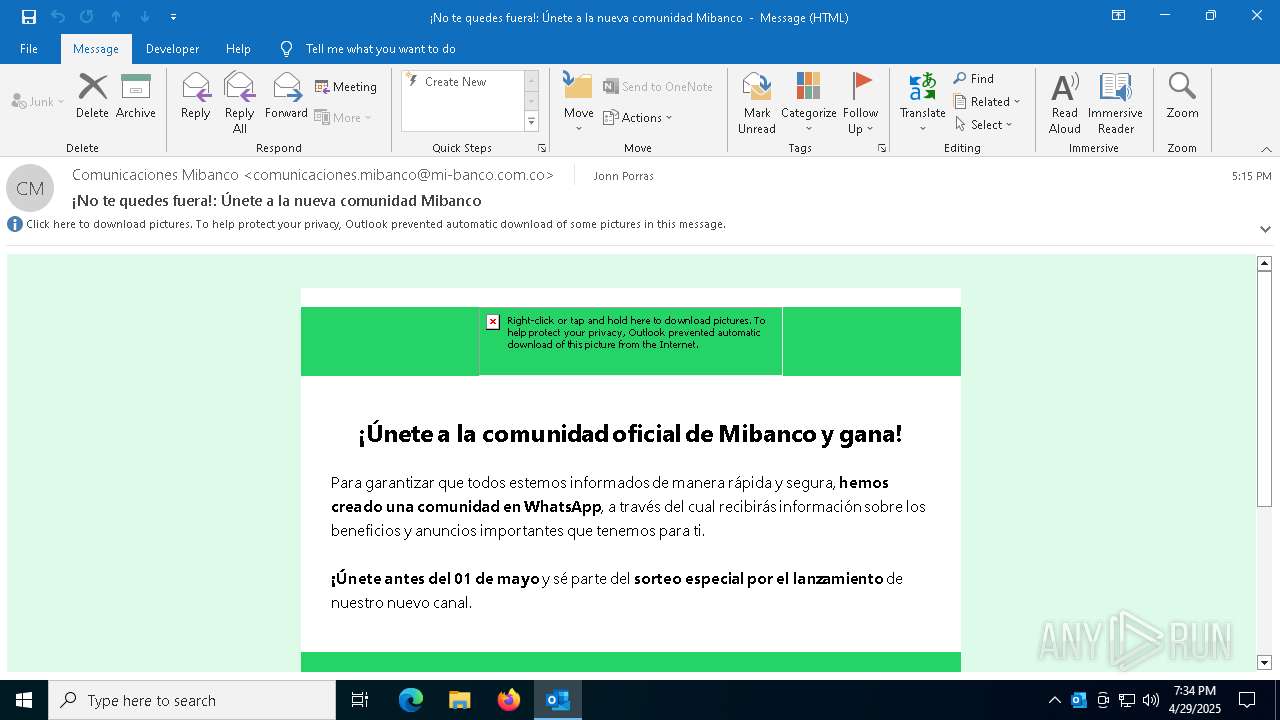Screen dimensions: 1280x720
Task: Switch to the Message ribbon tab
Action: 96,49
